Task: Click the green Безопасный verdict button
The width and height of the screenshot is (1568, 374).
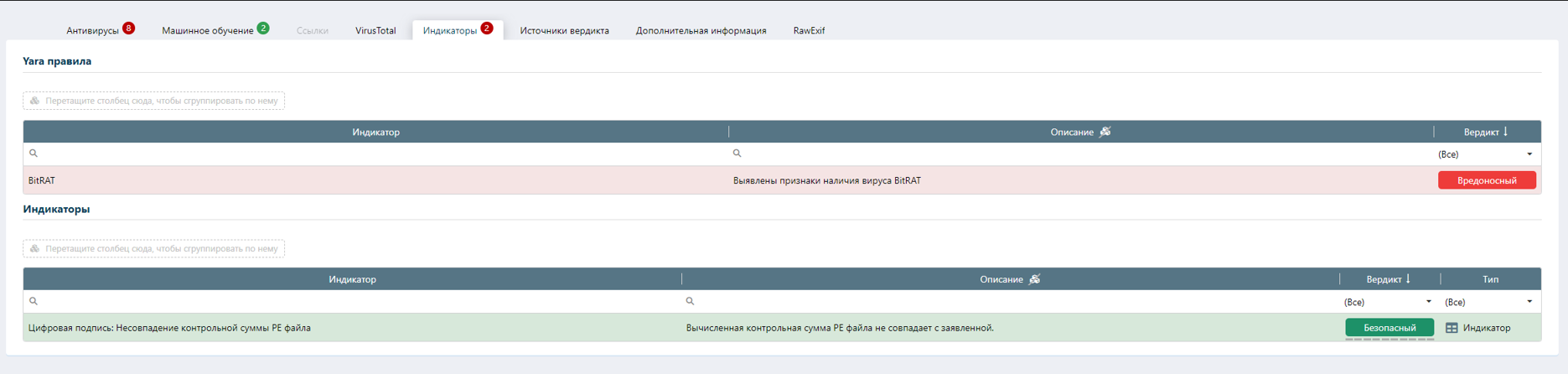Action: (1389, 328)
